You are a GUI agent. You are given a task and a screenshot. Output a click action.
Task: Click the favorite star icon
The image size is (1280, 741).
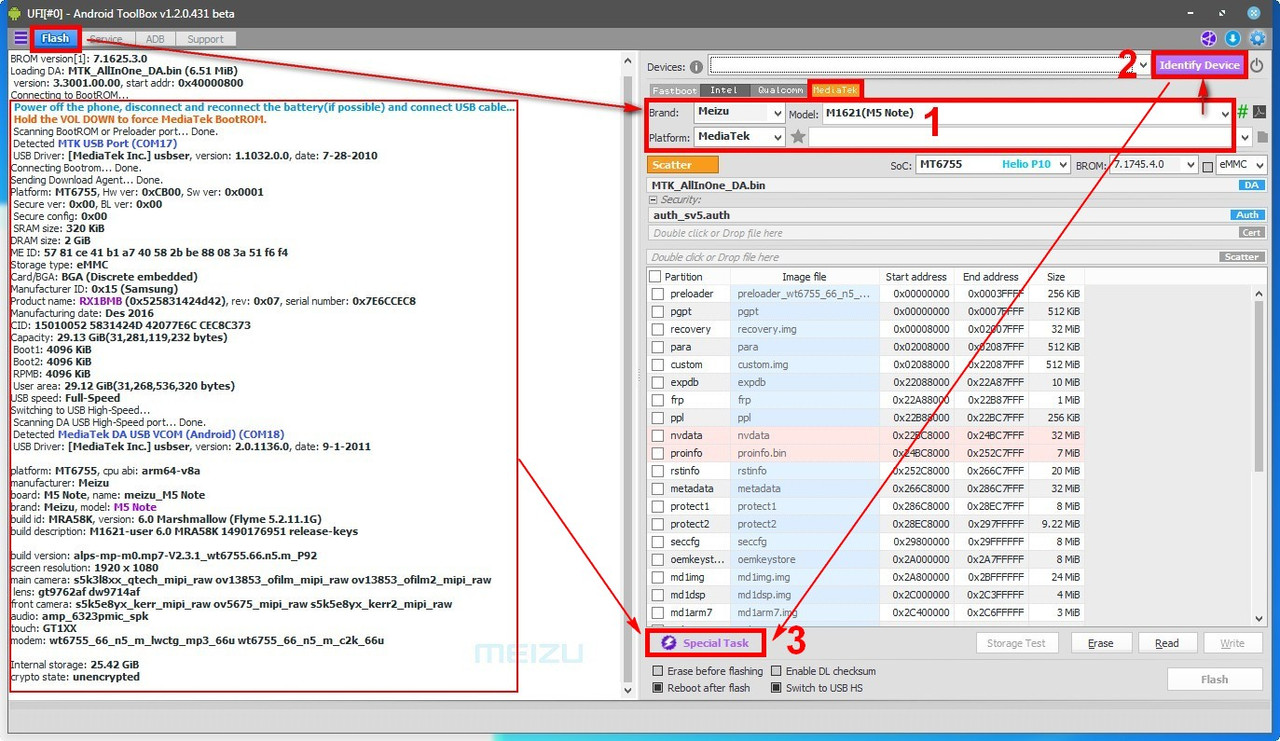(798, 137)
